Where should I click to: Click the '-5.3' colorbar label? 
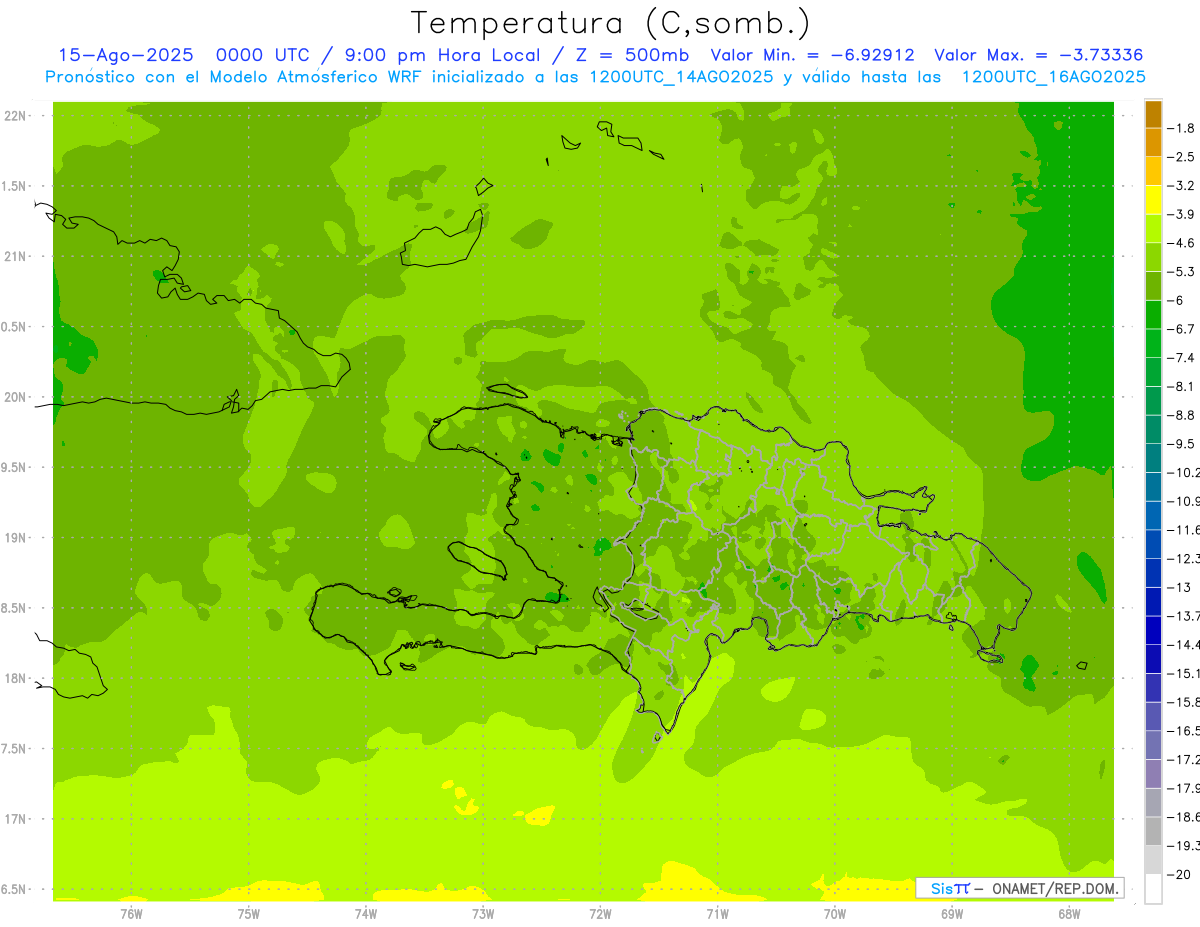[1183, 271]
